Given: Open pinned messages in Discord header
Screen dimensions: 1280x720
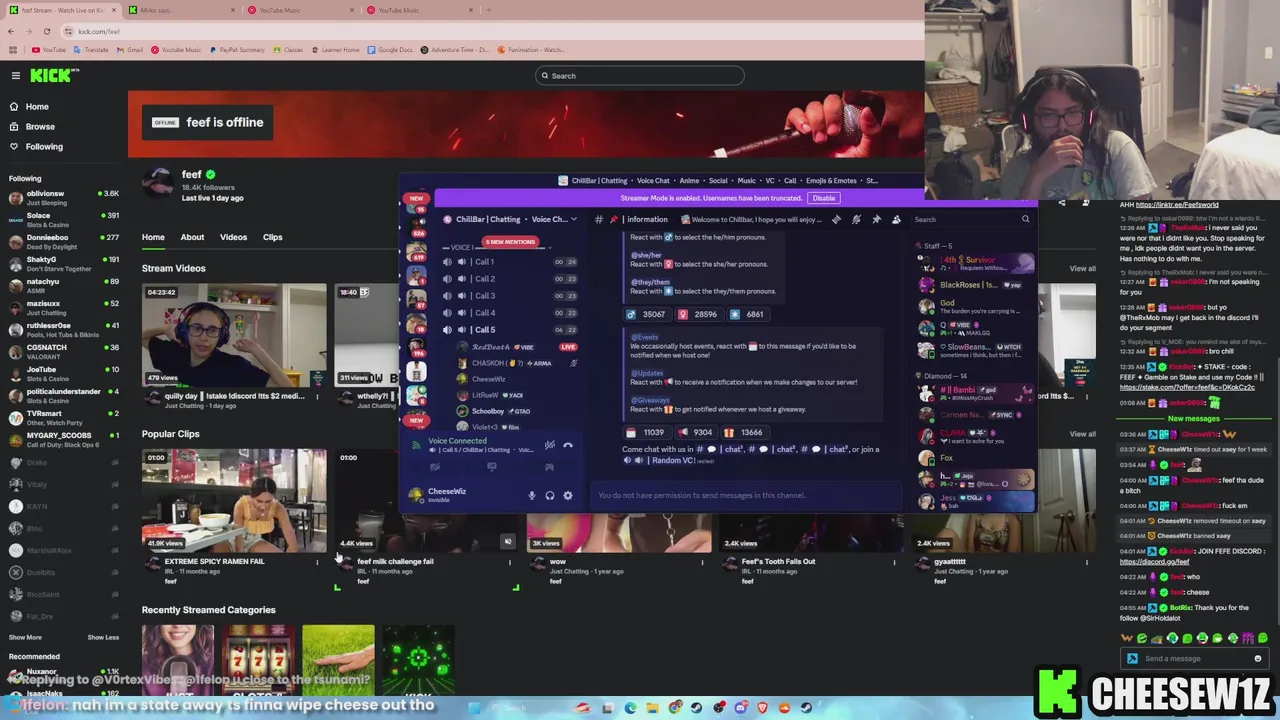Looking at the screenshot, I should pos(876,219).
